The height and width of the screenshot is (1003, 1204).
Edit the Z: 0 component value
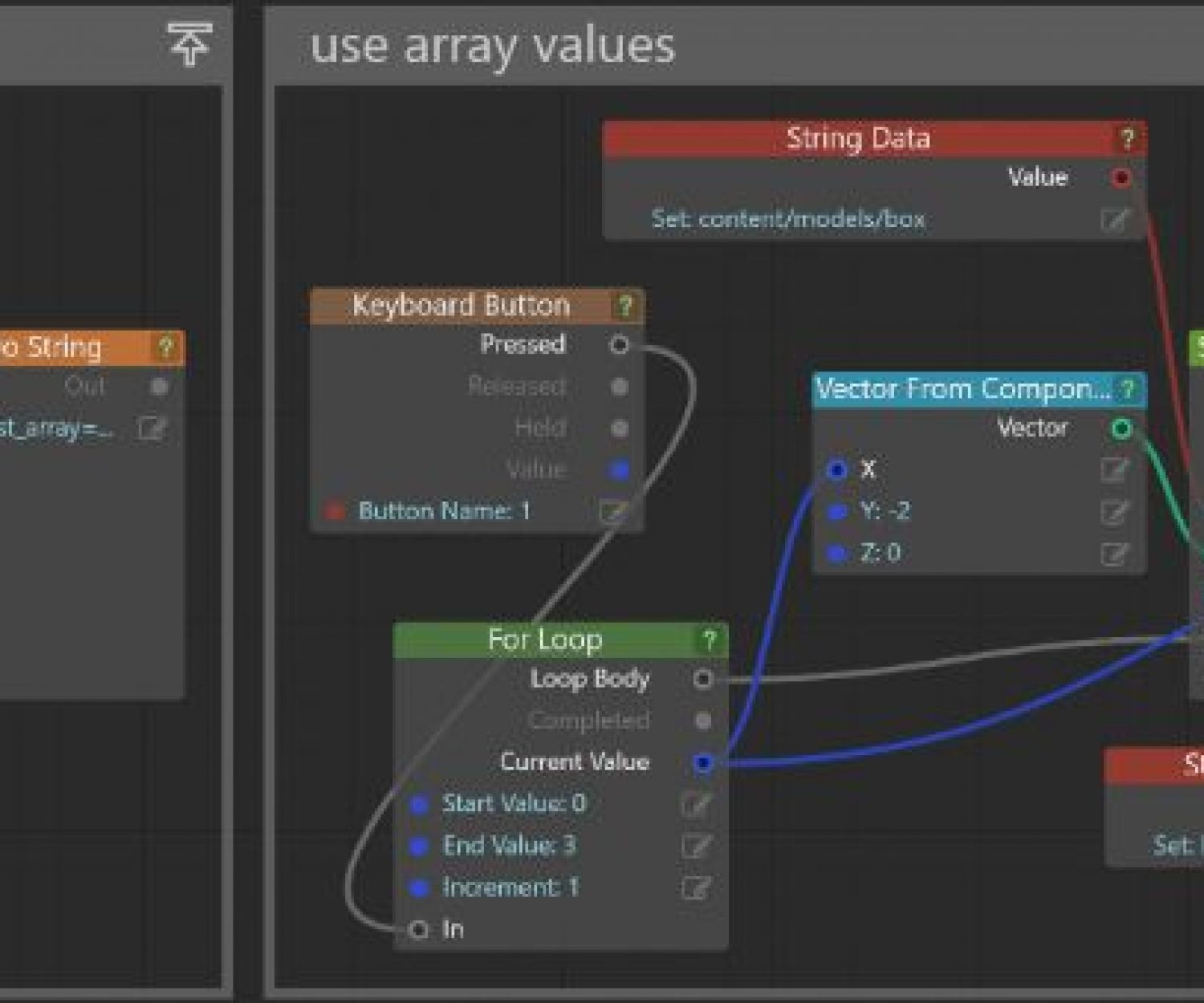coord(1114,553)
